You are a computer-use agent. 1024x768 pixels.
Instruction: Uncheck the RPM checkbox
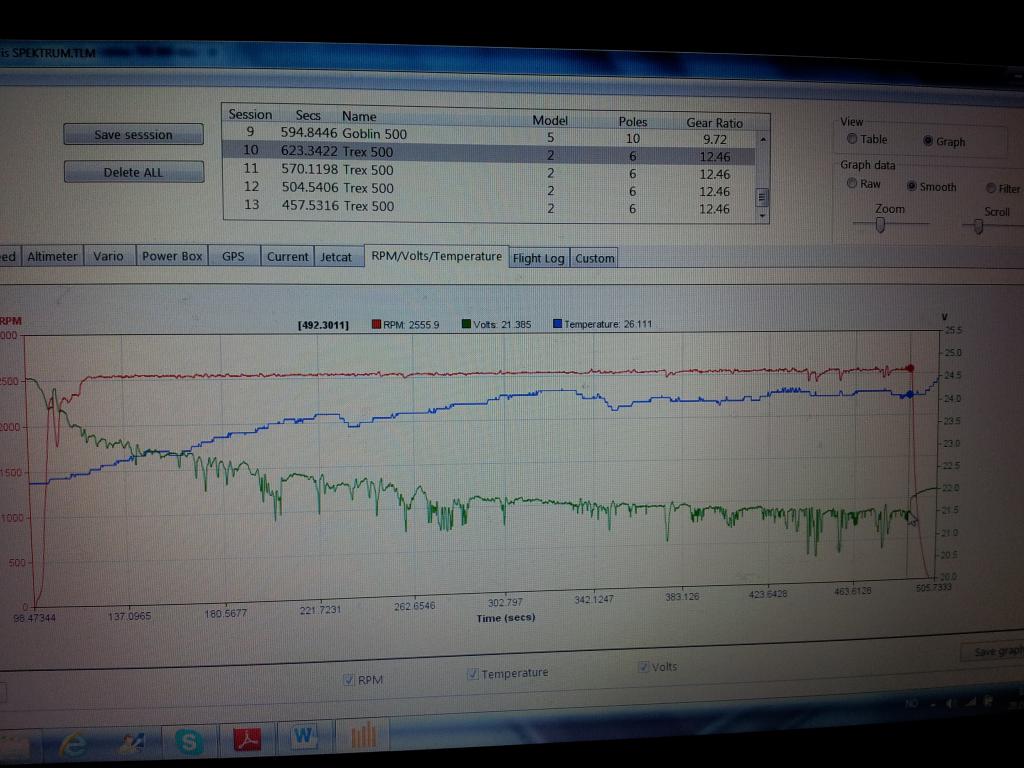click(x=348, y=680)
